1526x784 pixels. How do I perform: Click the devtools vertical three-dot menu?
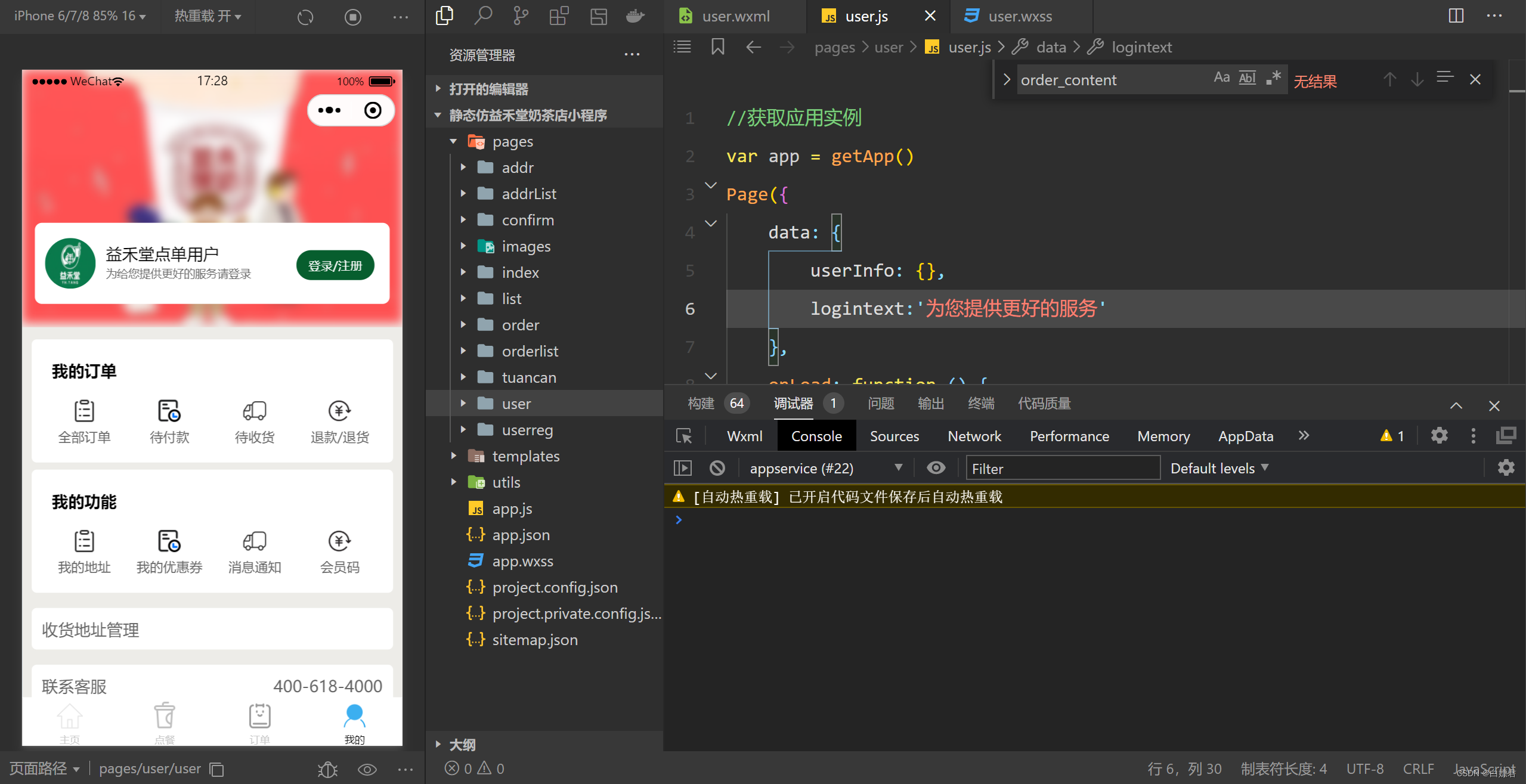tap(1474, 436)
